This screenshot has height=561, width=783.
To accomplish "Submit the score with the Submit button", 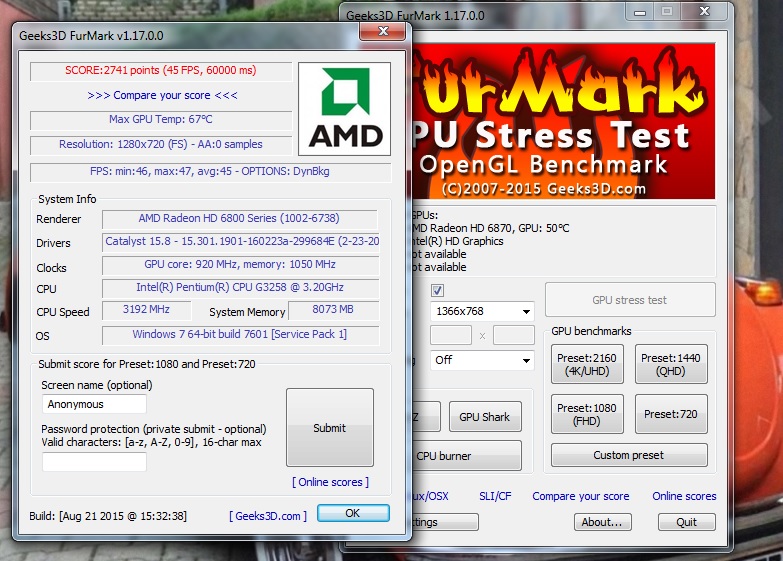I will tap(330, 428).
